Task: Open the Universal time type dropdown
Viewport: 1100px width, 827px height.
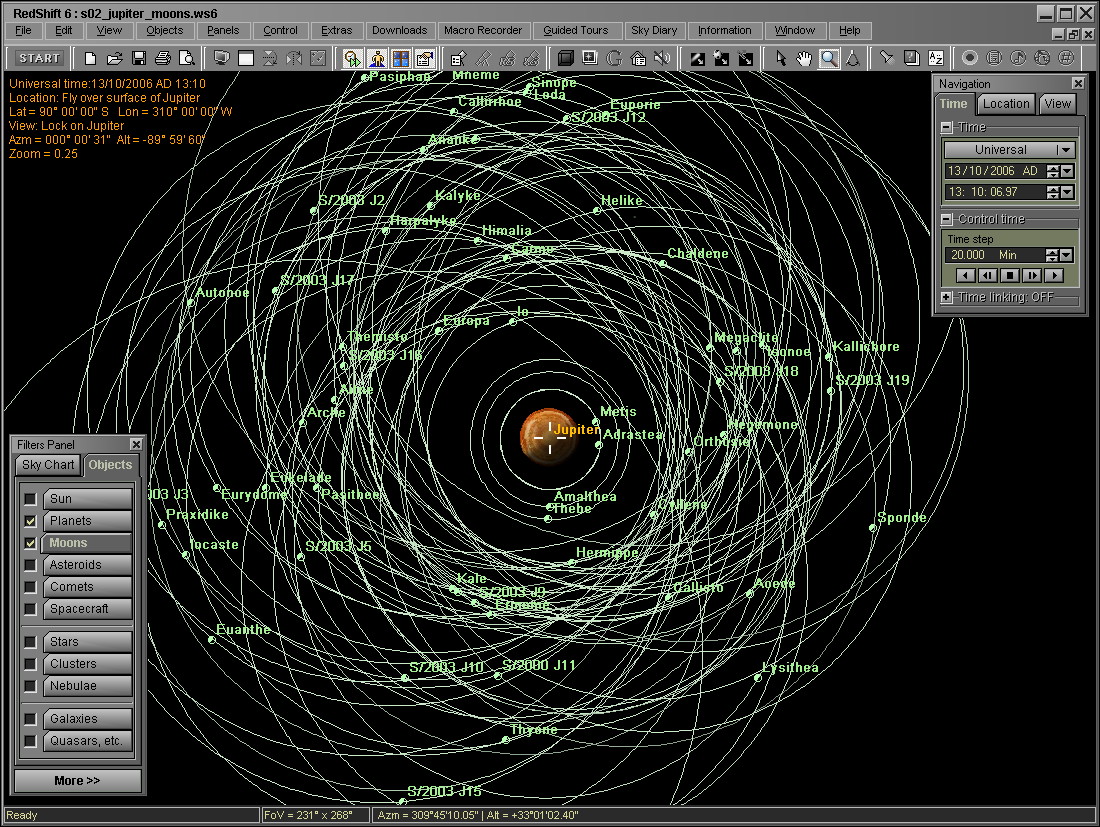Action: [1066, 150]
